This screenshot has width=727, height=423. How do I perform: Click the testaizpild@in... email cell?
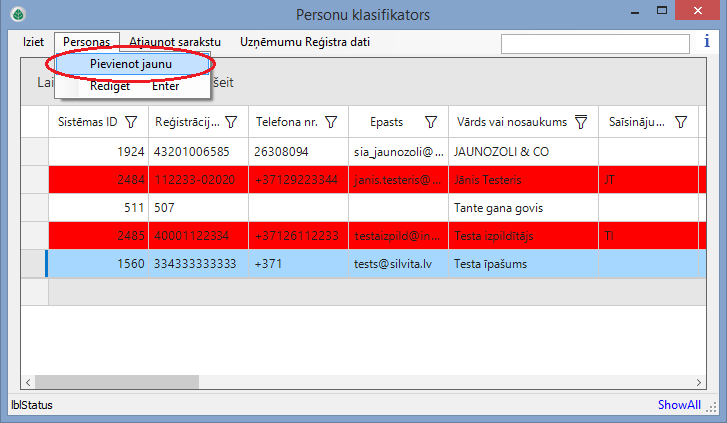pyautogui.click(x=398, y=236)
